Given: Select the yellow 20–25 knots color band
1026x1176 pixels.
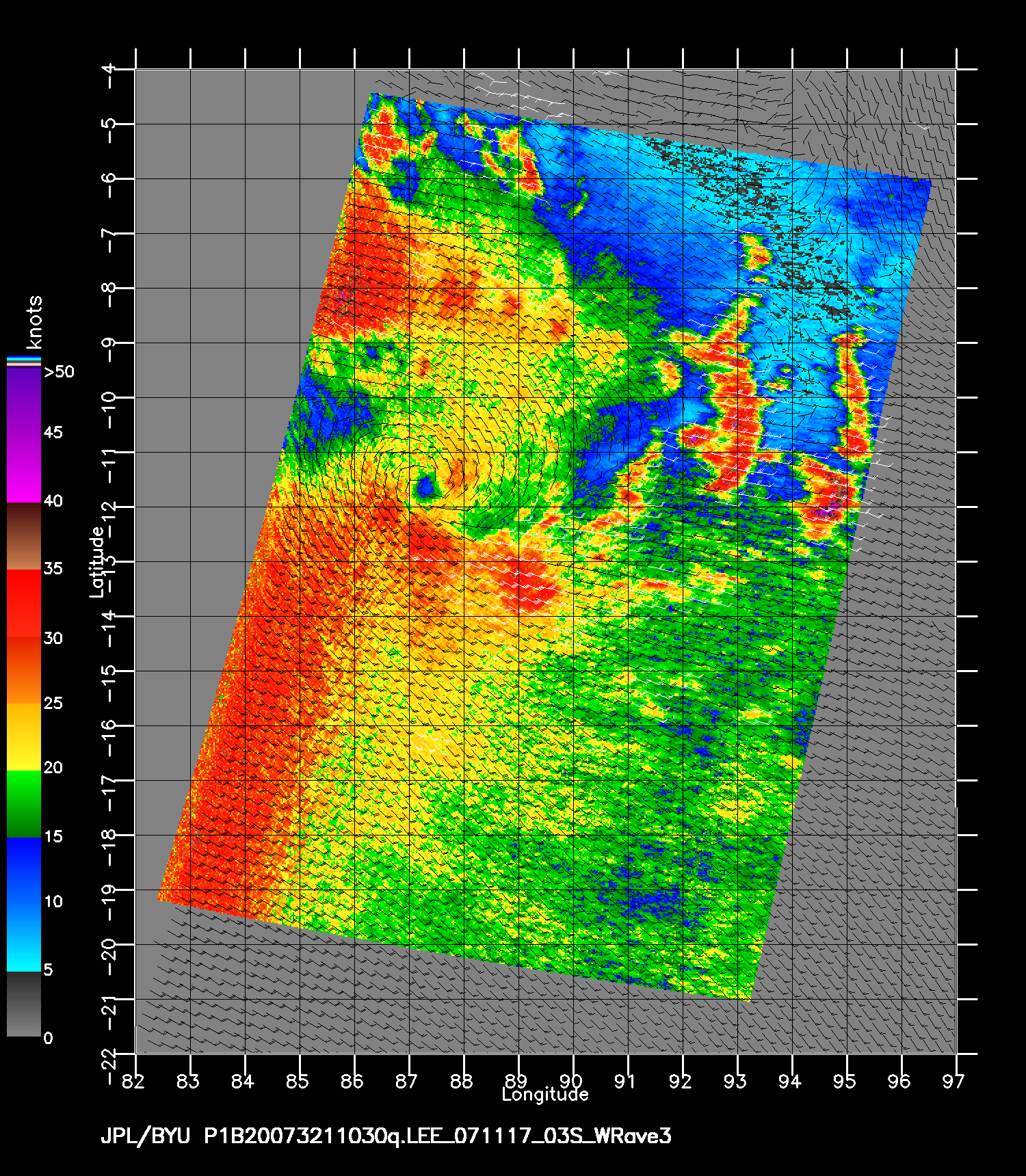Looking at the screenshot, I should [x=24, y=737].
